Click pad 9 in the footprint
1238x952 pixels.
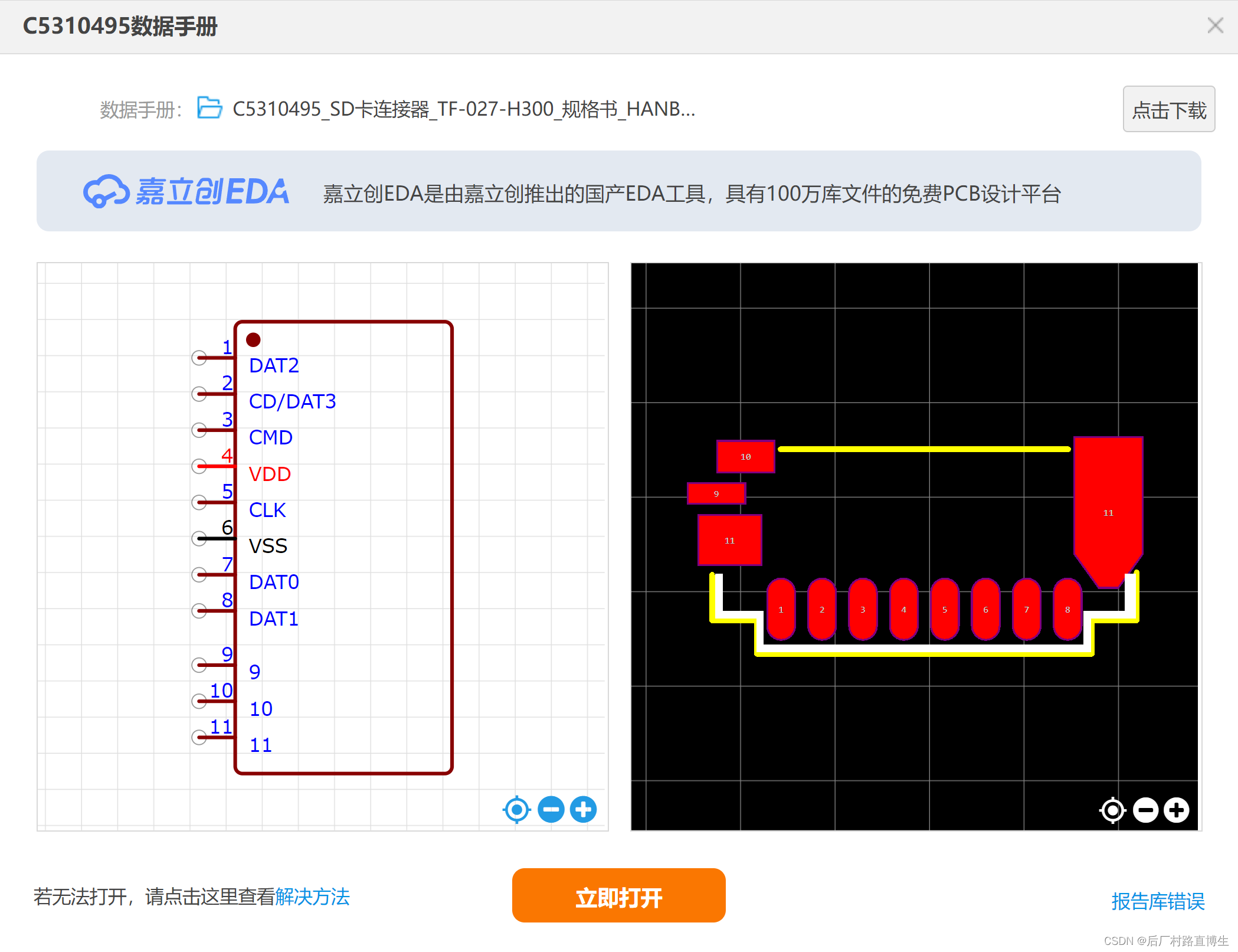[716, 493]
